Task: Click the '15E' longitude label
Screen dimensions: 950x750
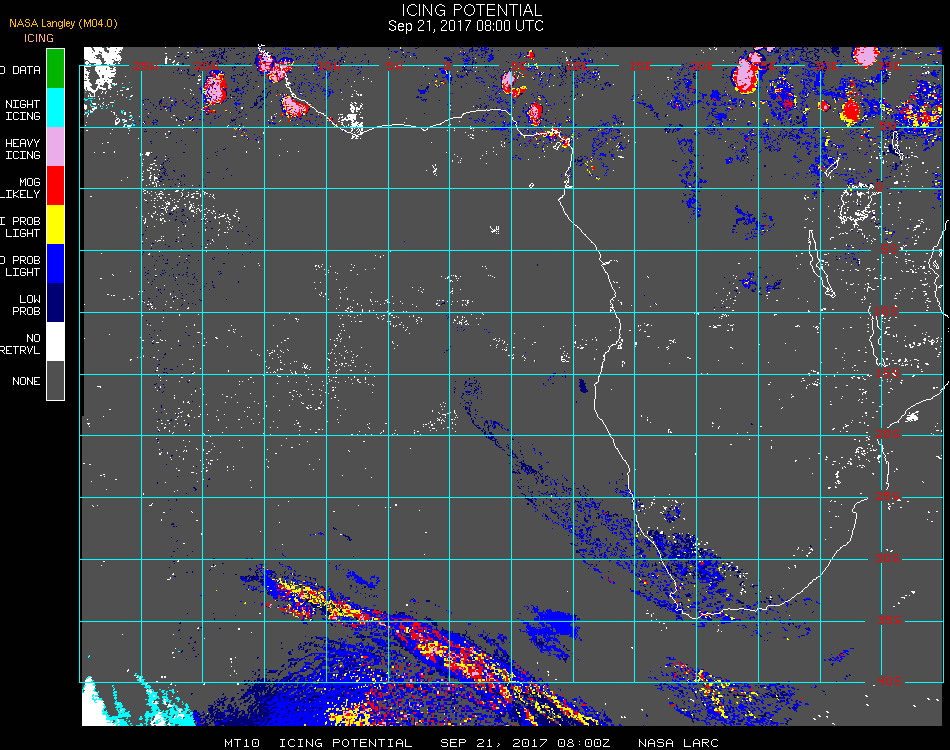Action: (x=640, y=65)
